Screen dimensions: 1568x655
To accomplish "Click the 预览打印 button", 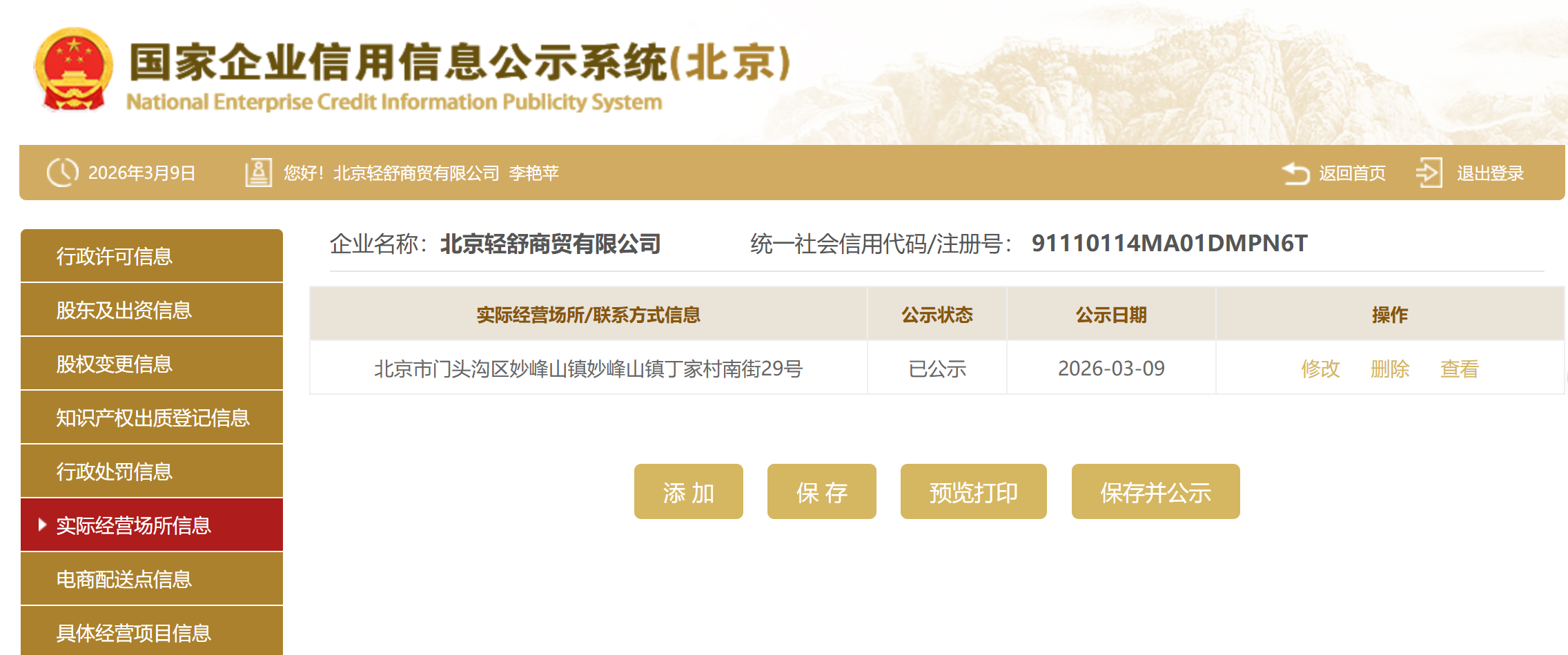I will pos(974,491).
